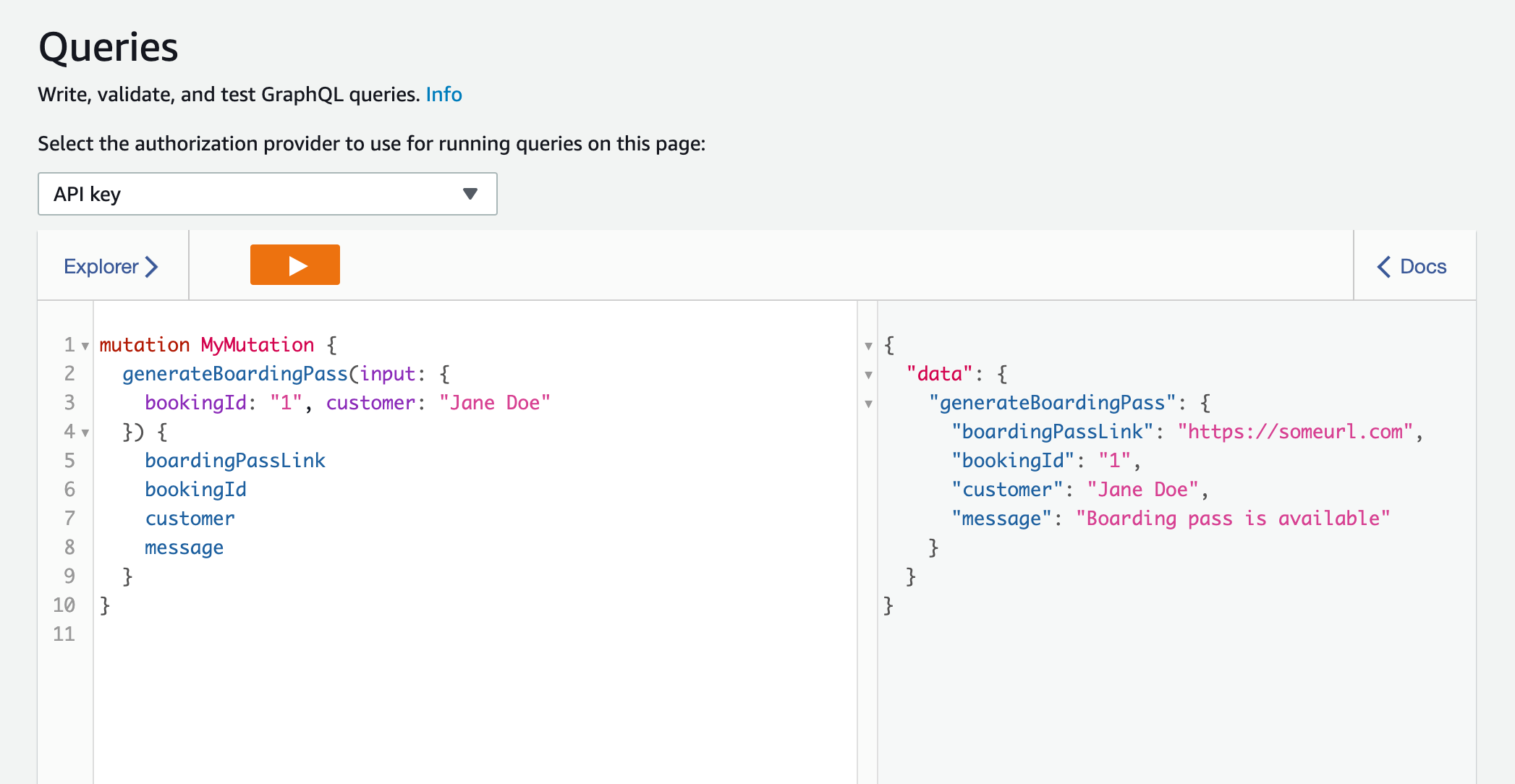This screenshot has height=784, width=1515.
Task: Click the dropdown arrow of the authorization selector
Action: [470, 194]
